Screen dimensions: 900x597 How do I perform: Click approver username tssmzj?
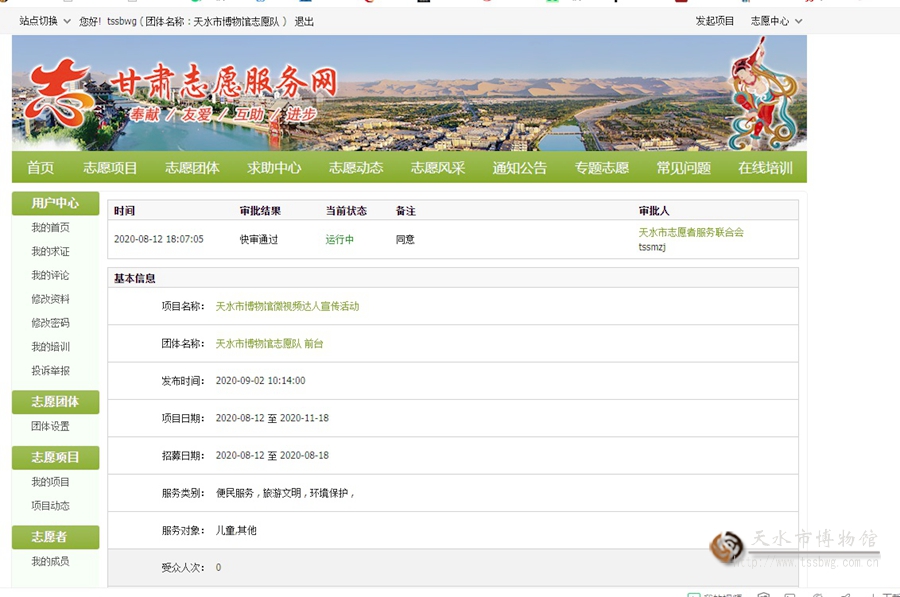click(652, 247)
